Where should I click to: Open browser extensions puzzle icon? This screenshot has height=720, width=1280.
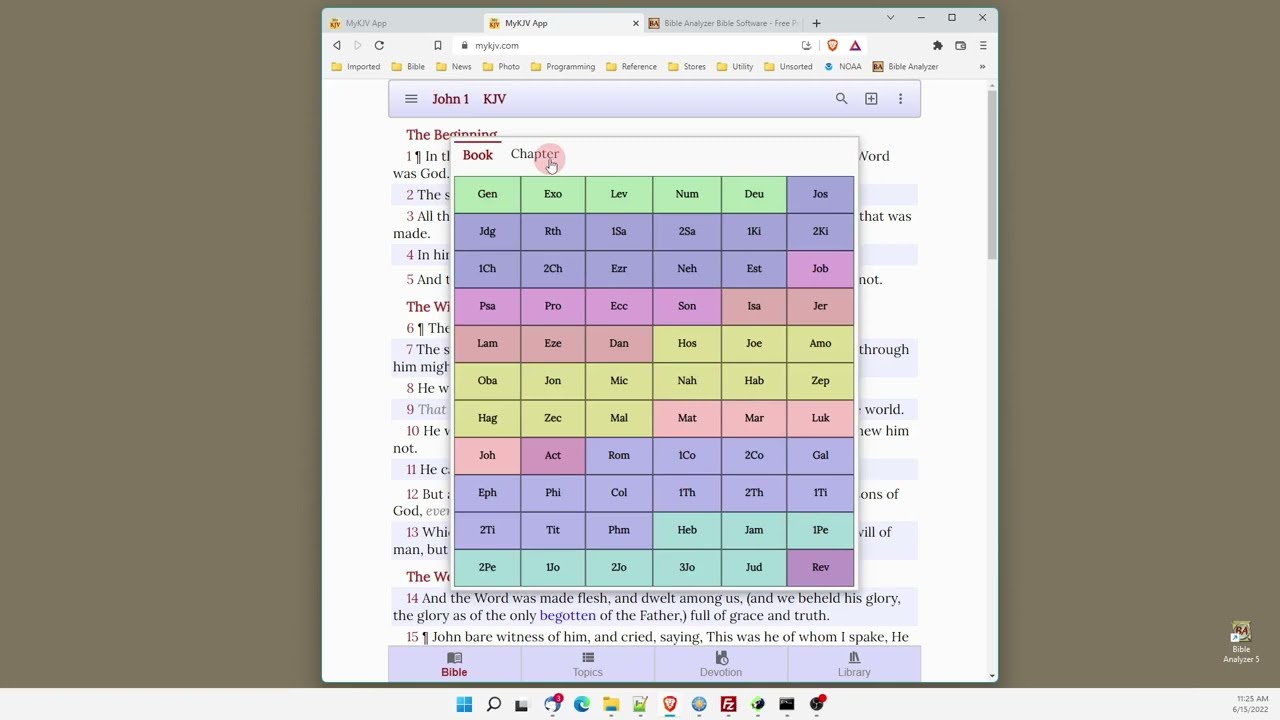937,45
